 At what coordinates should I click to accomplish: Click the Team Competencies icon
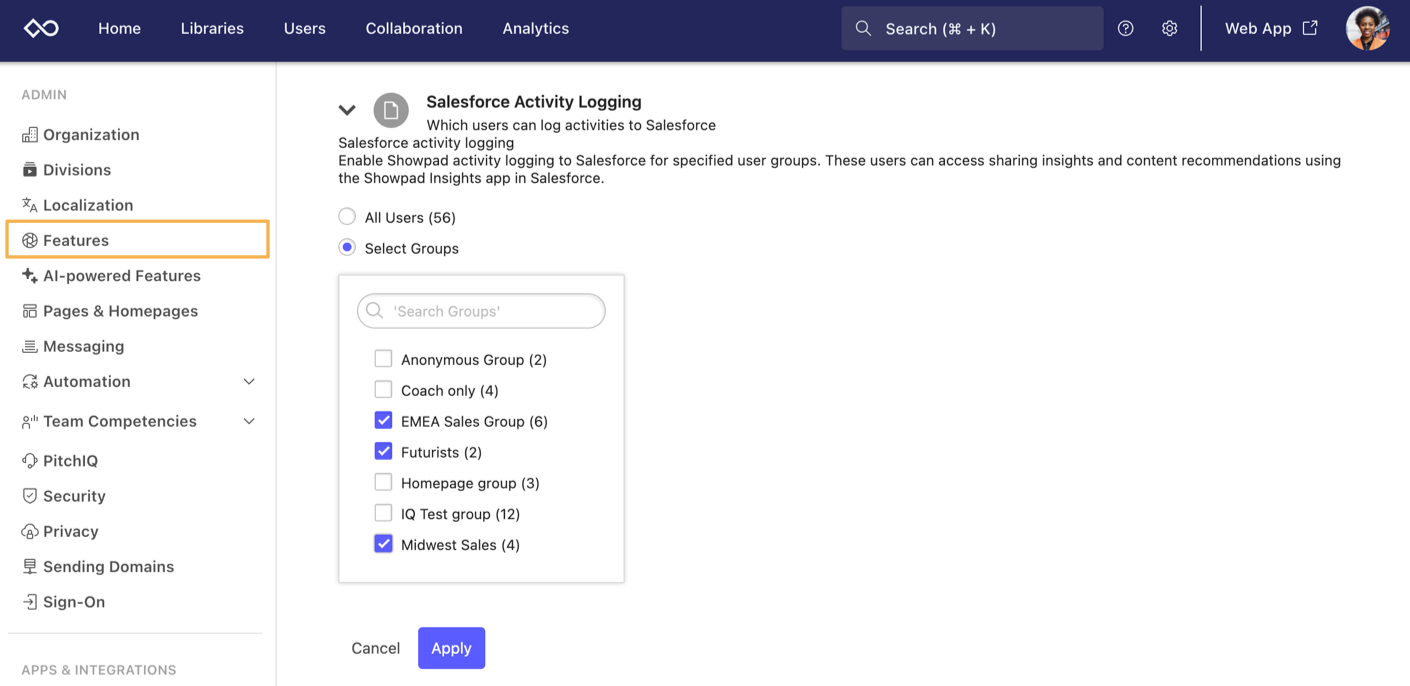(30, 421)
